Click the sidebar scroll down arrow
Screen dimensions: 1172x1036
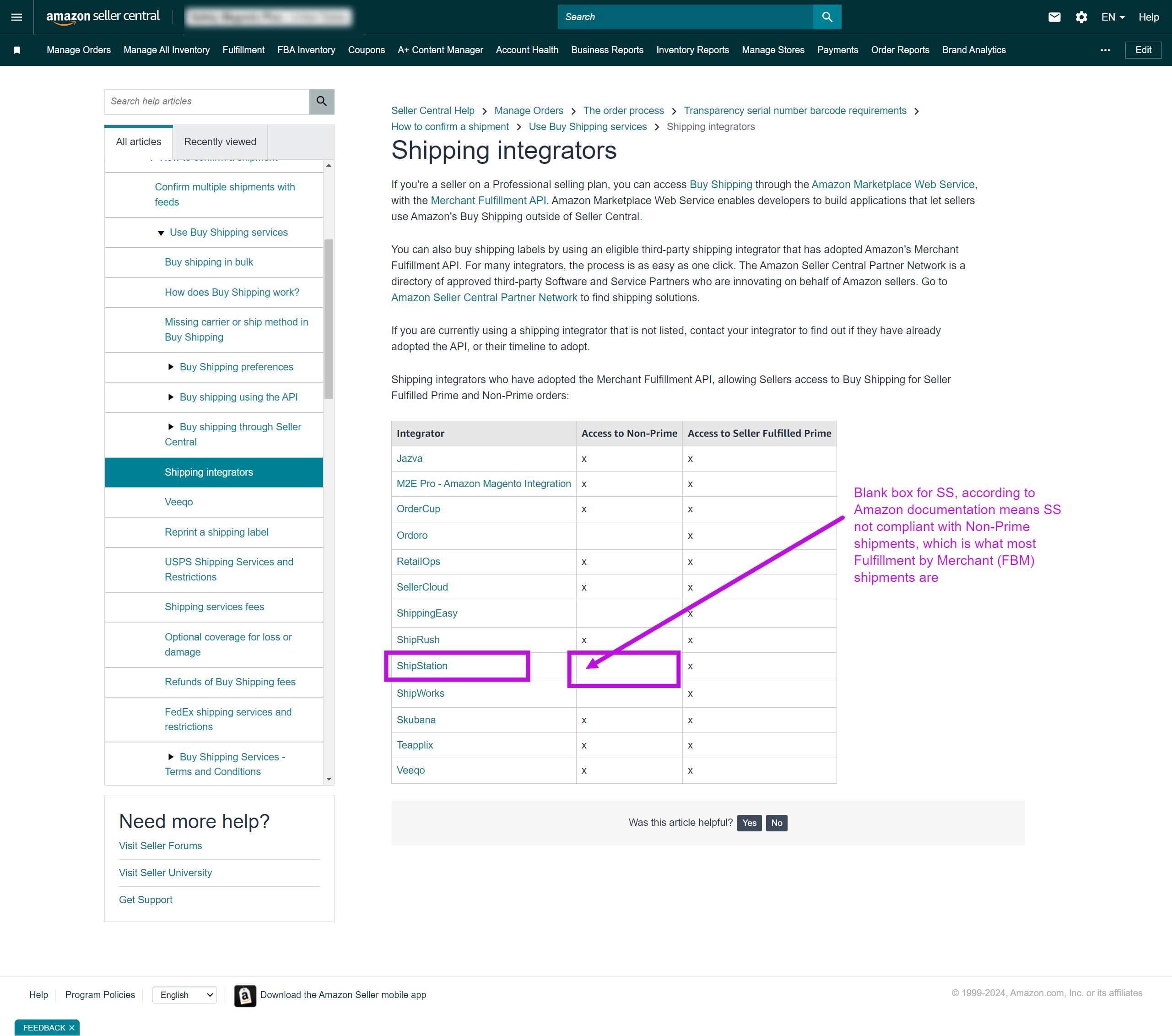click(x=329, y=779)
